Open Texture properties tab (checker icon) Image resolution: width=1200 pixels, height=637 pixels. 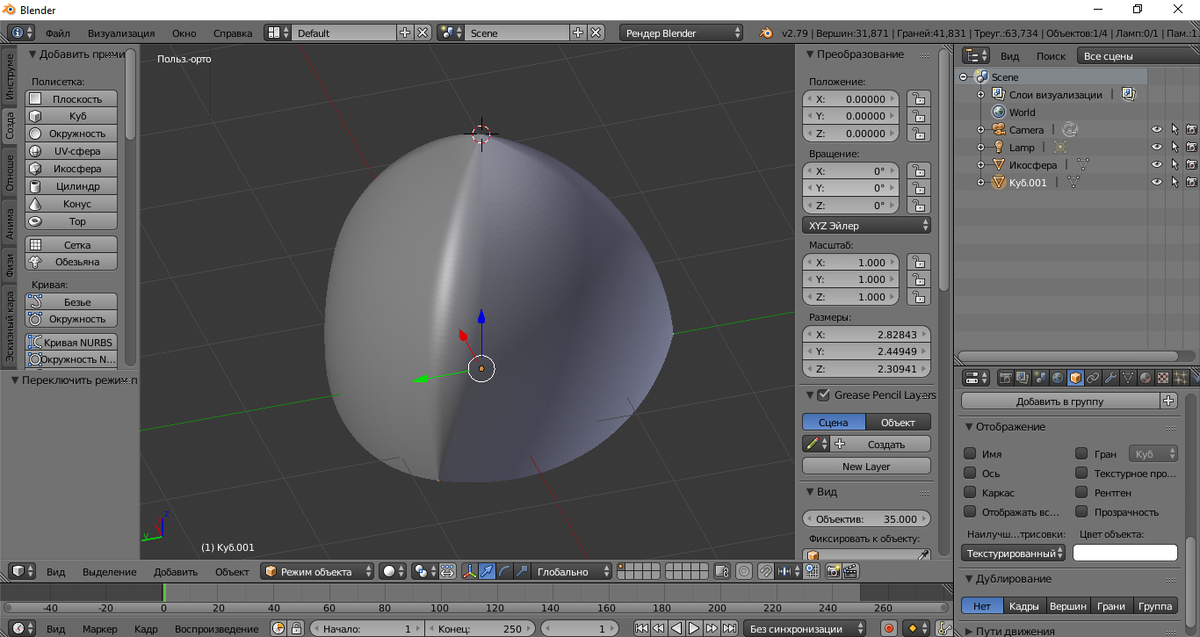pyautogui.click(x=1163, y=378)
